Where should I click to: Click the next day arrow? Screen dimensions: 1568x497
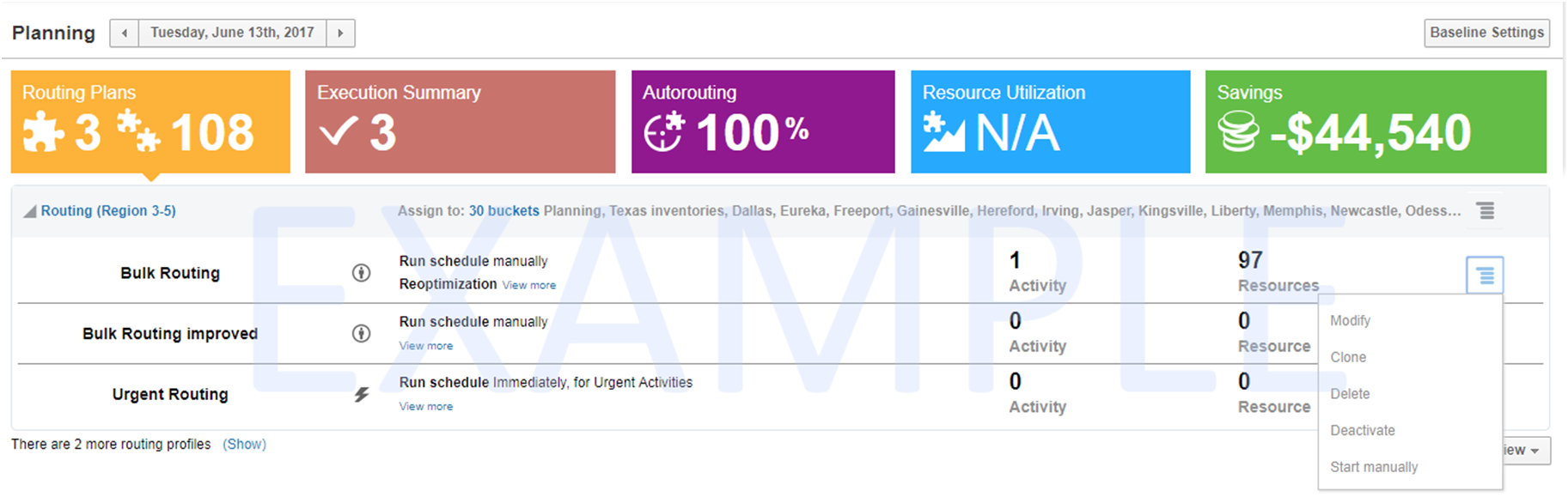click(340, 33)
